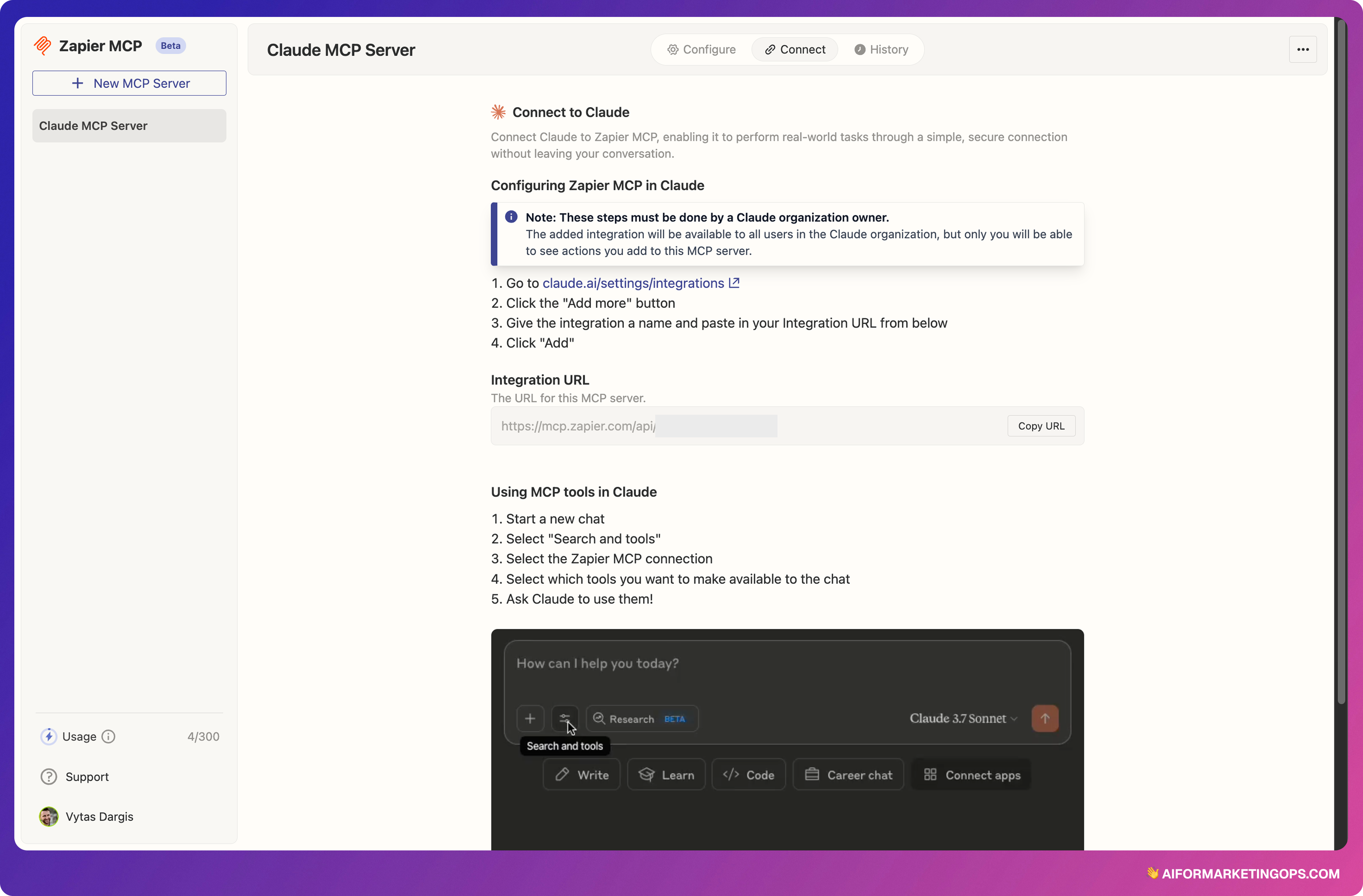Click the Copy URL button

pos(1041,426)
